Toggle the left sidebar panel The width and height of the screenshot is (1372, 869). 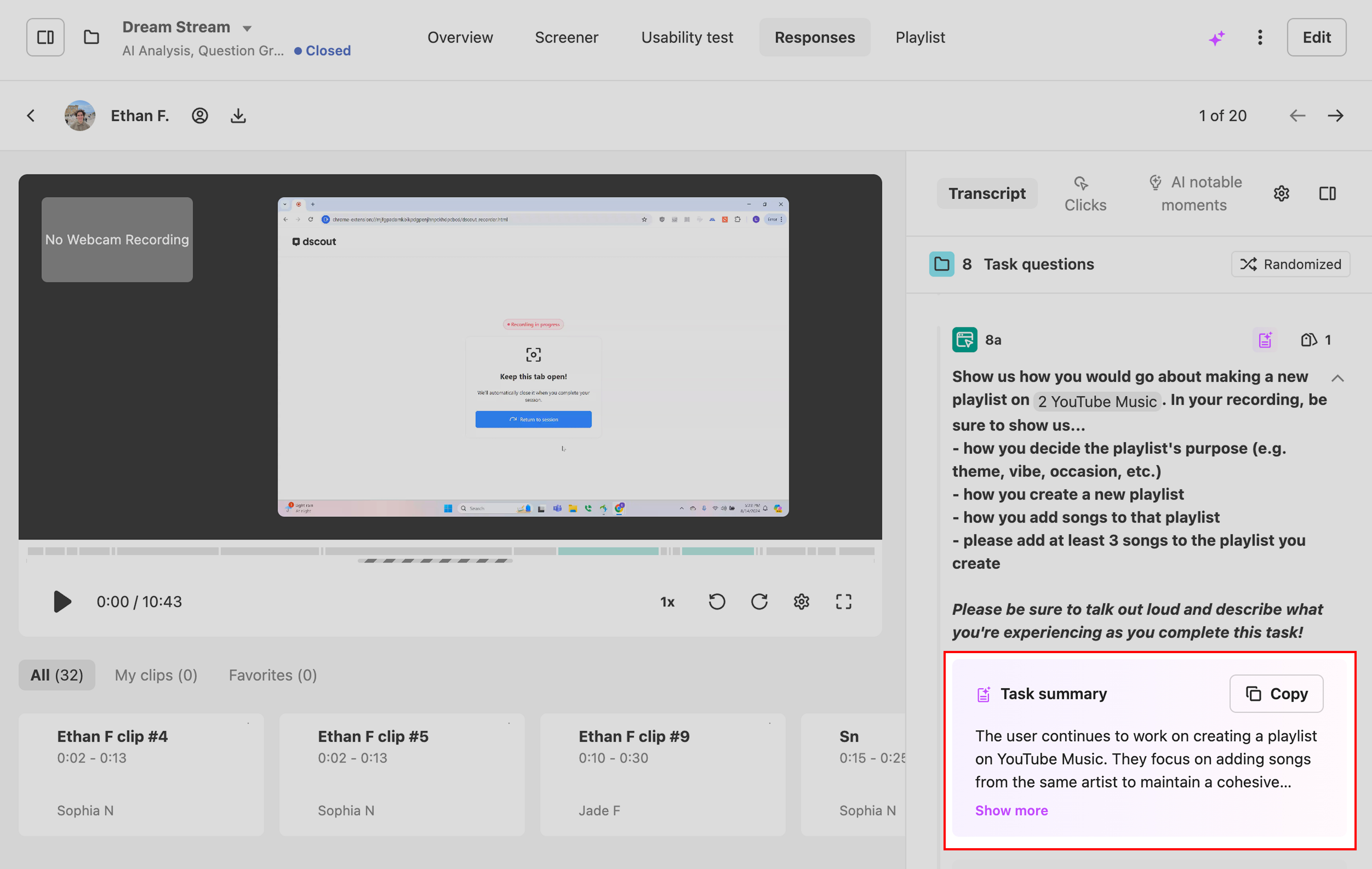point(45,38)
